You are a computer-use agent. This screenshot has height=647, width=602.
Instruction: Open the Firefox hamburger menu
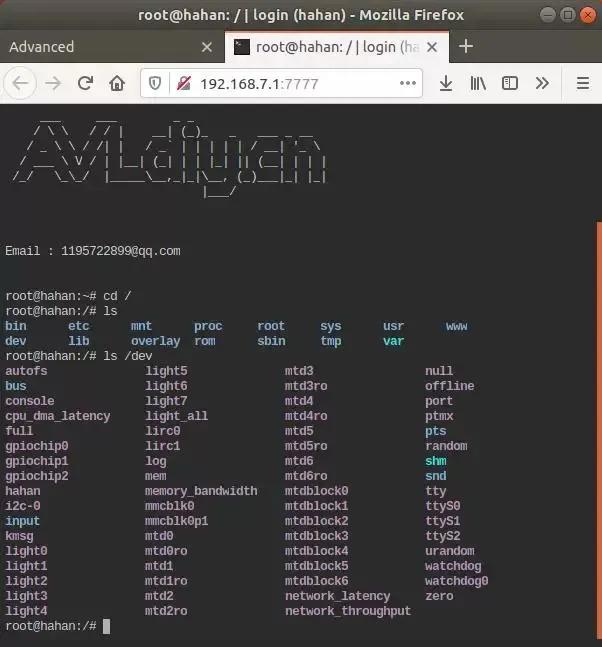pyautogui.click(x=581, y=83)
